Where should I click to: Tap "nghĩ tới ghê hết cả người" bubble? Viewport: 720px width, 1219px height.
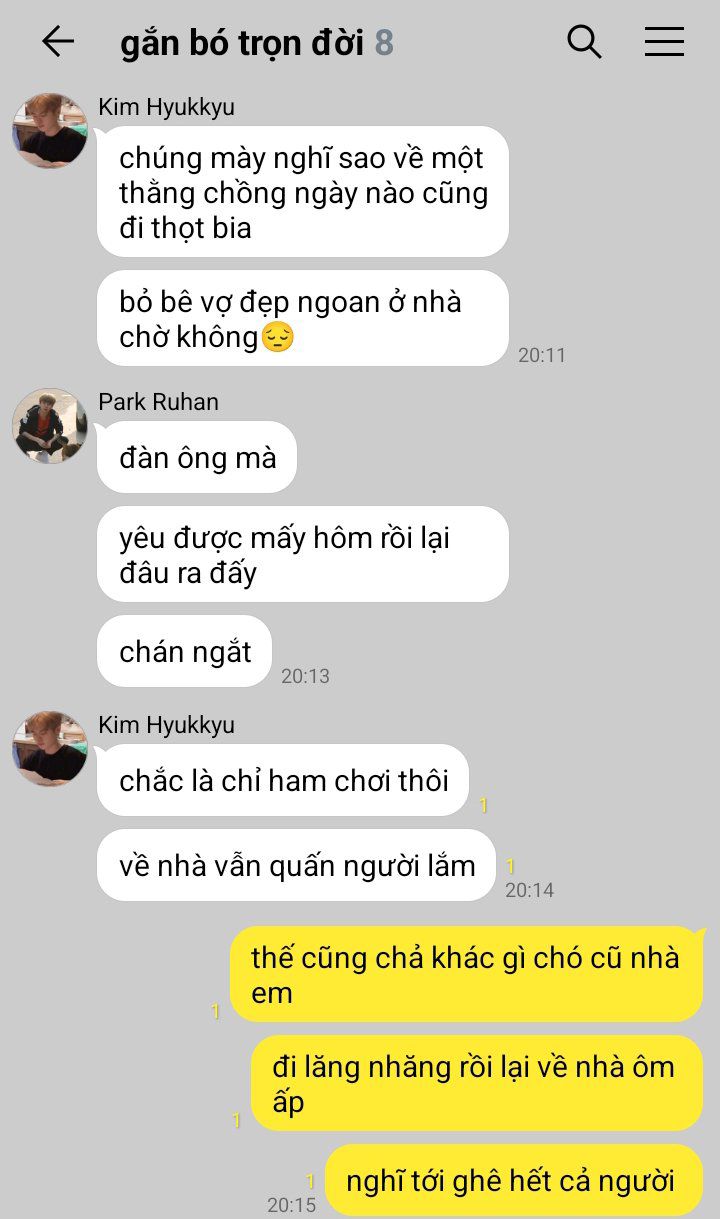pyautogui.click(x=514, y=1181)
